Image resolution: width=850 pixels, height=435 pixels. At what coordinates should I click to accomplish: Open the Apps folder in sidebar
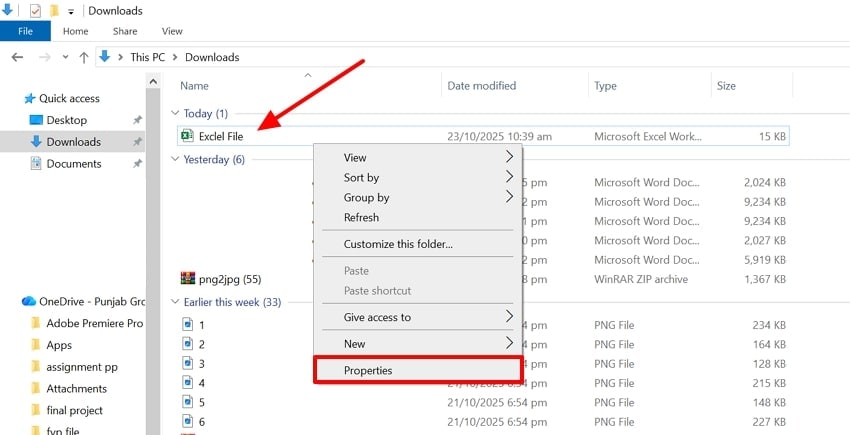click(59, 345)
